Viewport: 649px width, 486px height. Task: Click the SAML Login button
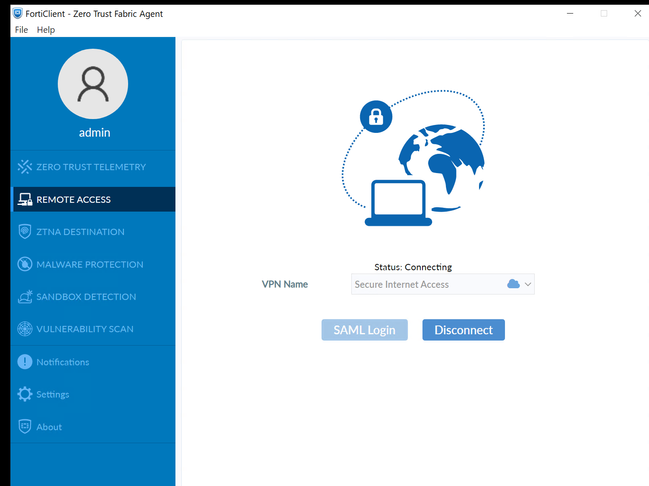(364, 330)
